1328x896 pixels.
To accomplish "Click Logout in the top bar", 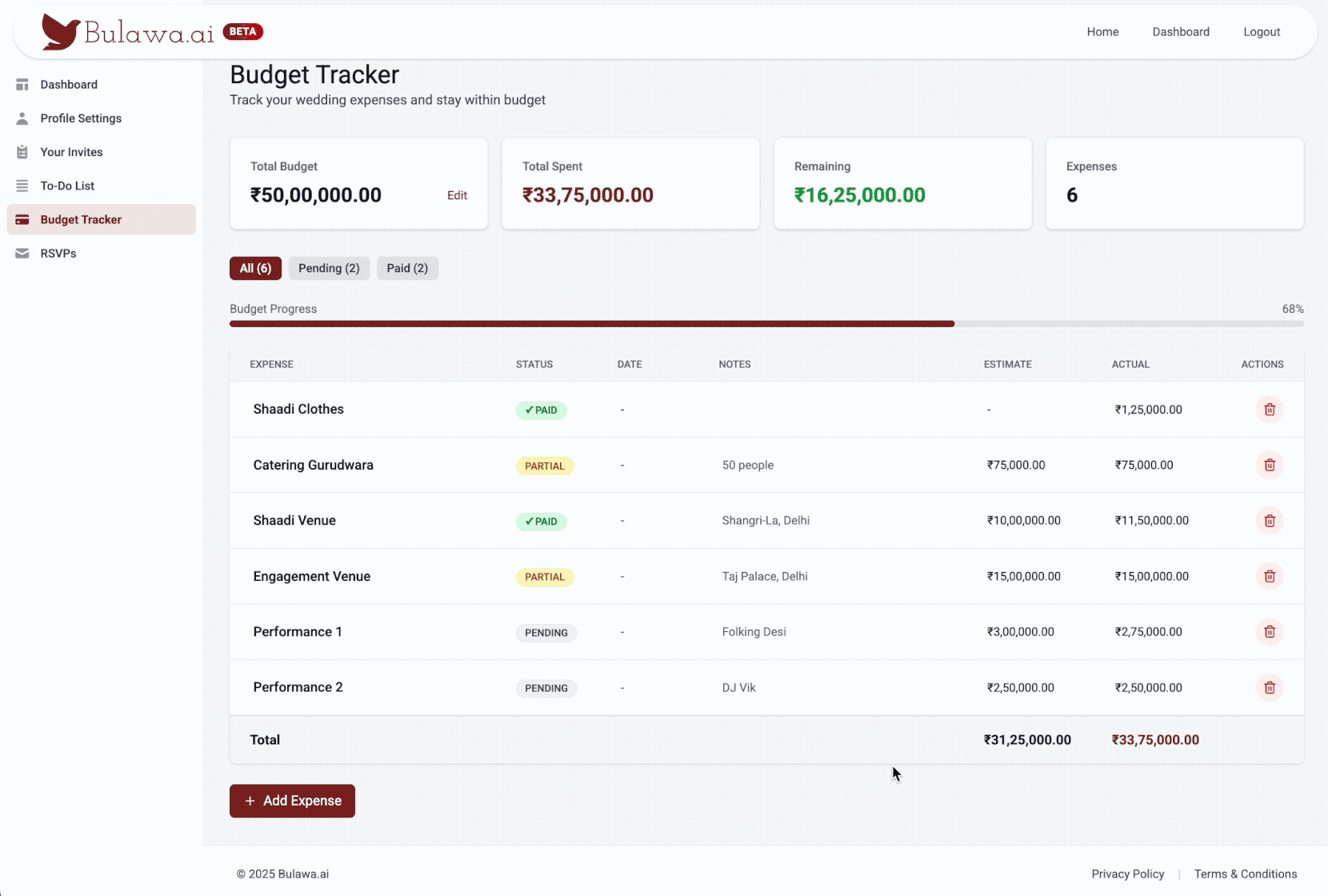I will click(x=1262, y=32).
